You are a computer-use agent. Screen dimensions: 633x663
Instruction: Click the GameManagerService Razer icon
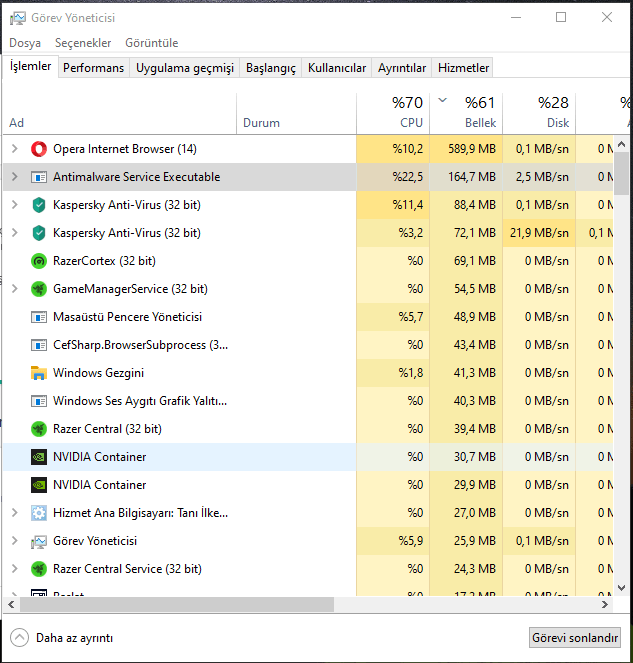click(39, 289)
